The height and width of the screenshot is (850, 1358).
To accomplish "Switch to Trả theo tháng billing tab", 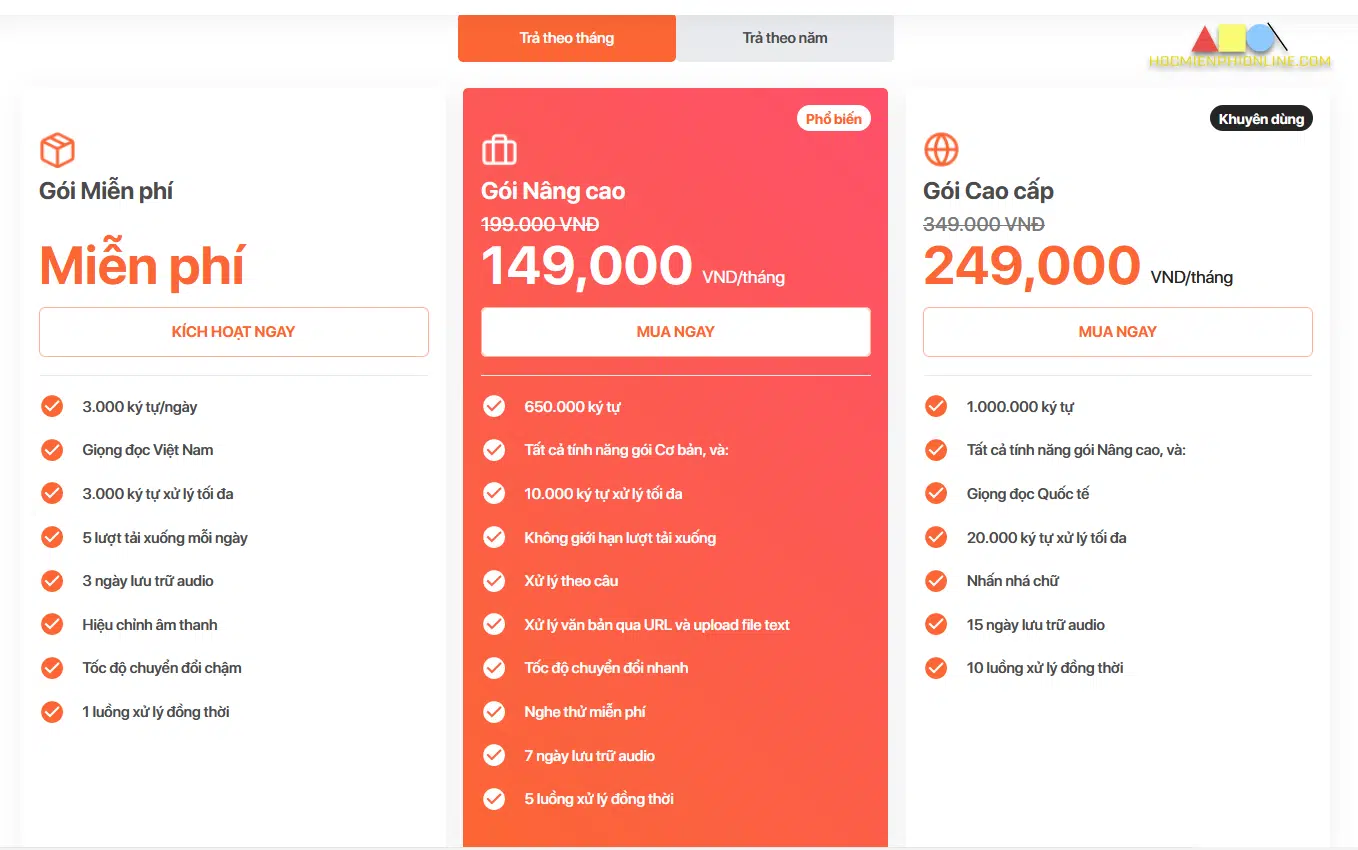I will [x=567, y=38].
